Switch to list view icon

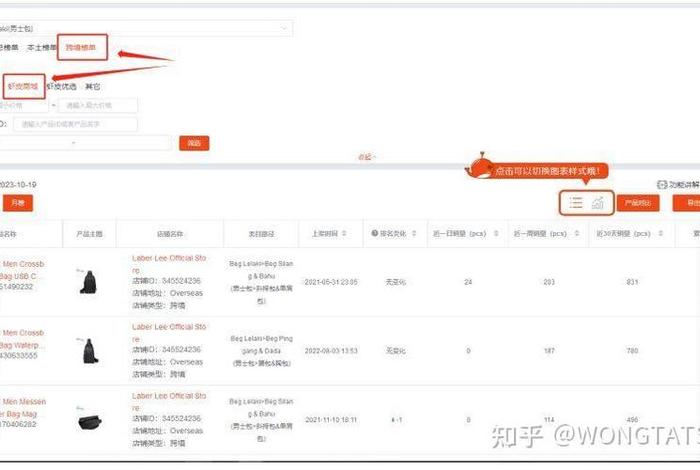pyautogui.click(x=576, y=203)
